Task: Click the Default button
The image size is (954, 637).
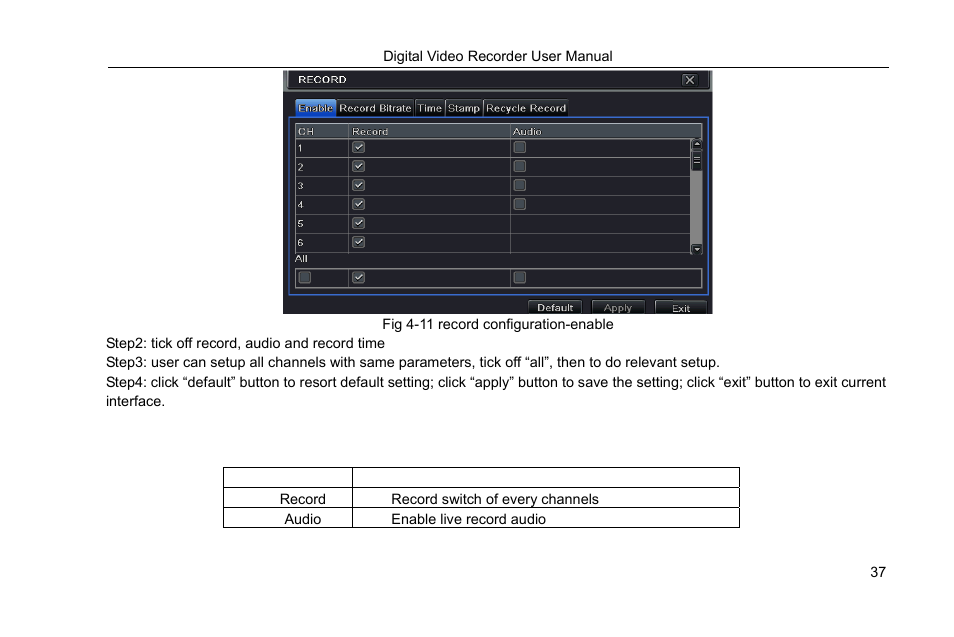Action: click(x=555, y=307)
